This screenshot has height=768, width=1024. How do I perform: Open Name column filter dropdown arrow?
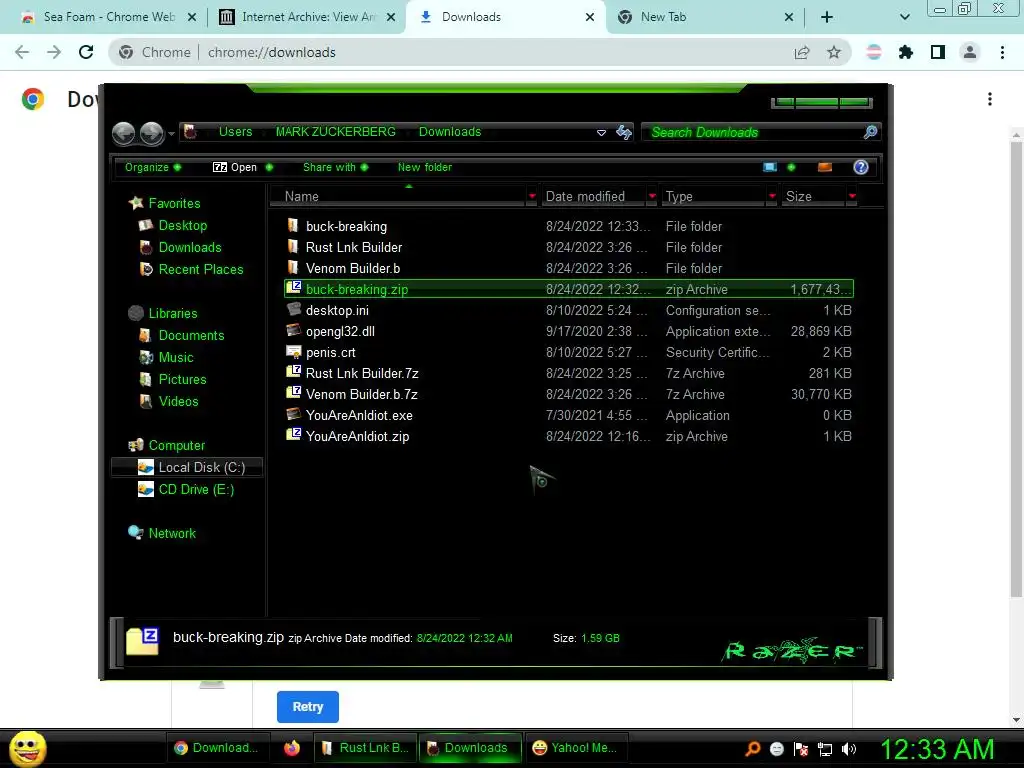[532, 197]
